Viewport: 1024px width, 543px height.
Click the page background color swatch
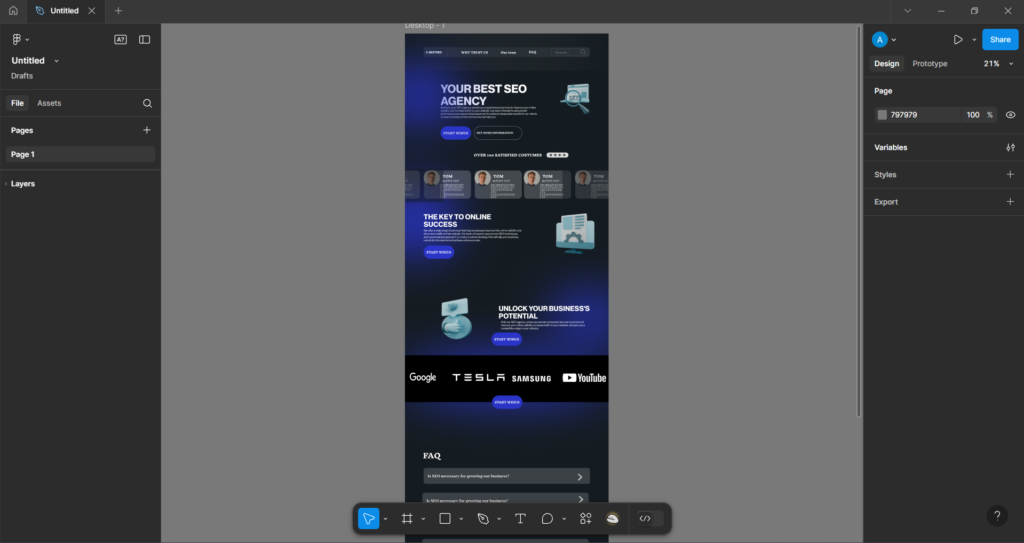(x=882, y=115)
